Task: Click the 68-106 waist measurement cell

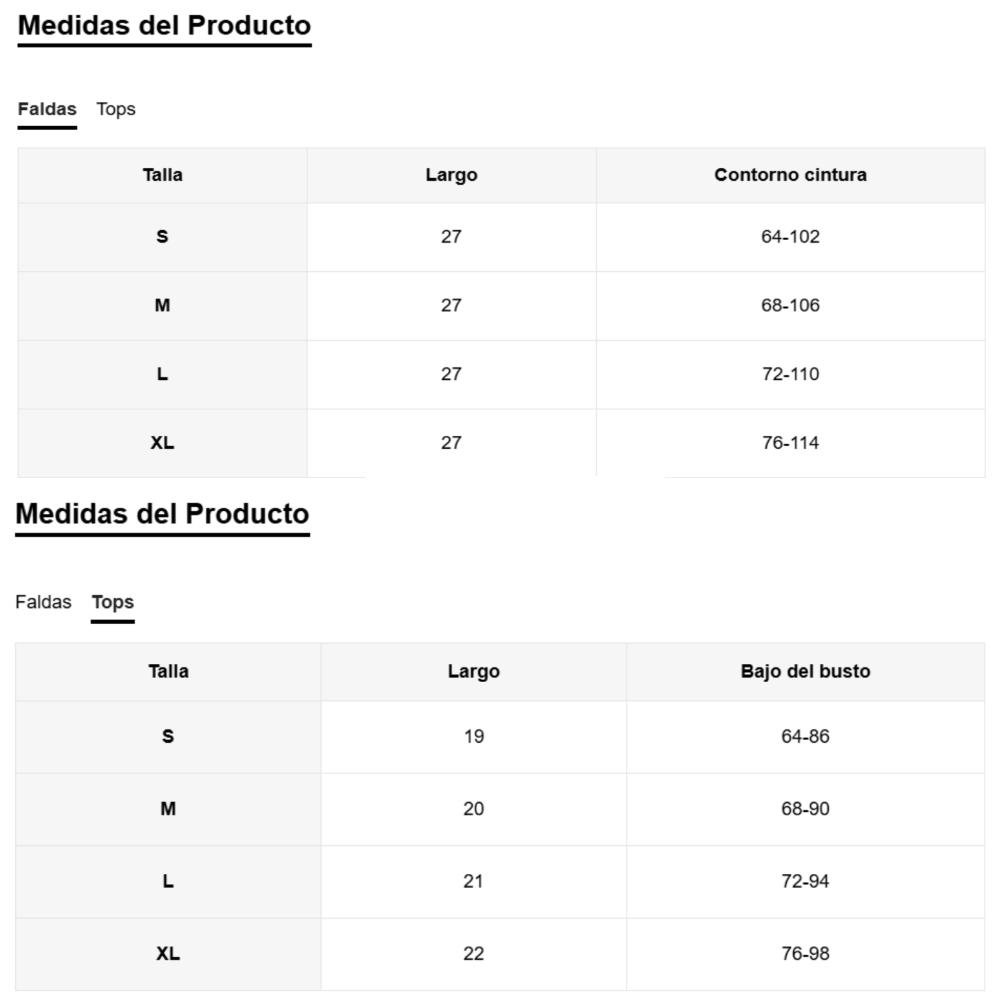Action: tap(790, 305)
